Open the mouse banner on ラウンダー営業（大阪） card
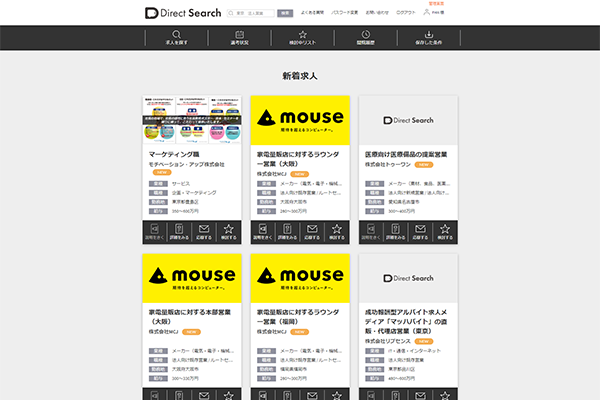 [300, 120]
